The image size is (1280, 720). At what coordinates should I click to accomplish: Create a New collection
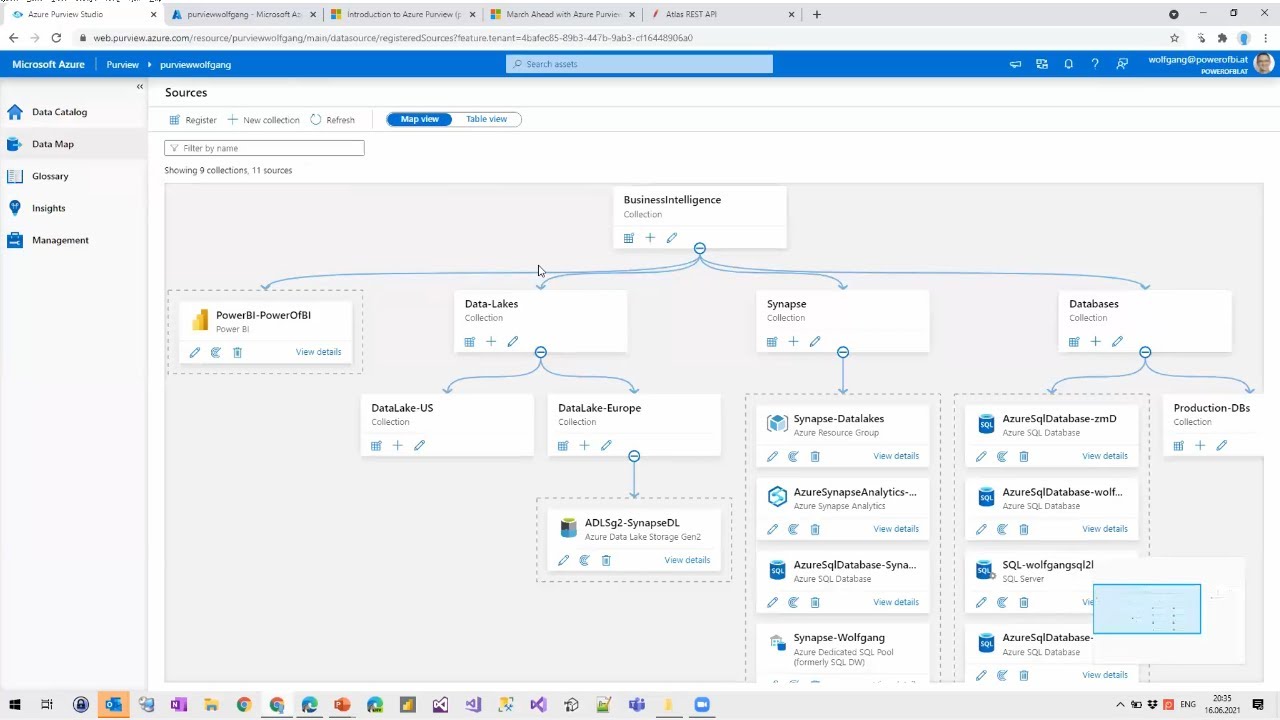pyautogui.click(x=263, y=120)
